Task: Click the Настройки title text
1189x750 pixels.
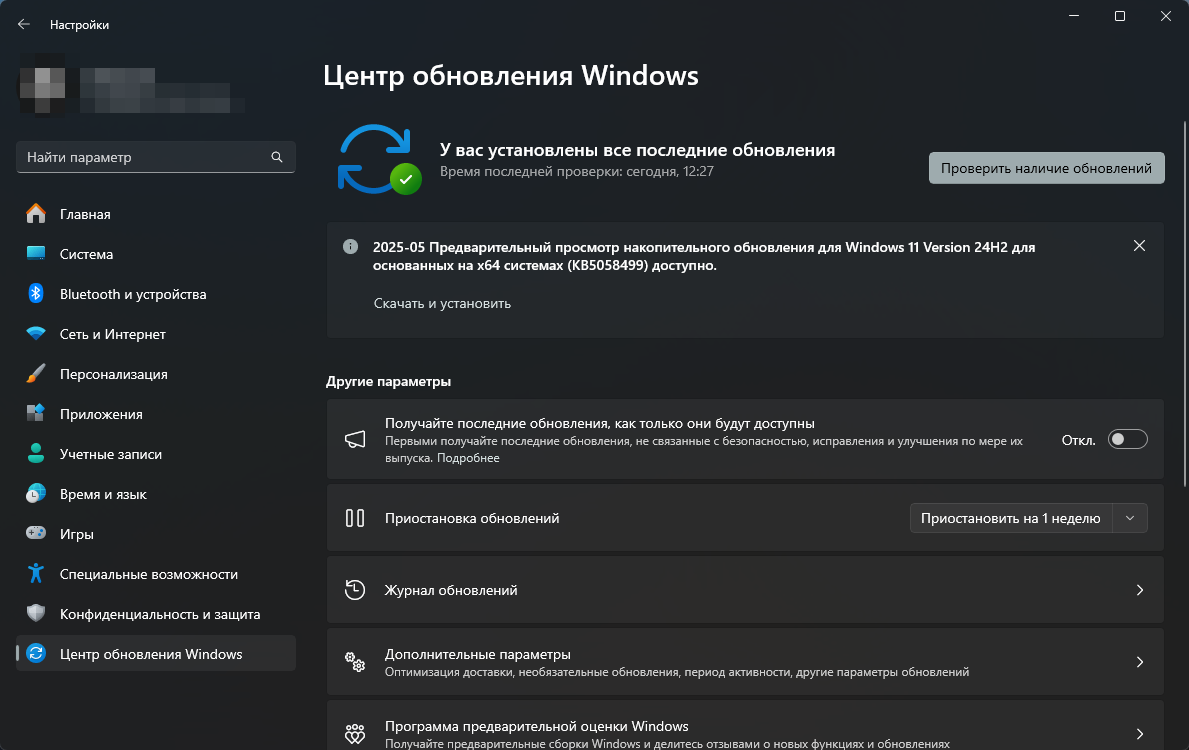Action: (80, 25)
